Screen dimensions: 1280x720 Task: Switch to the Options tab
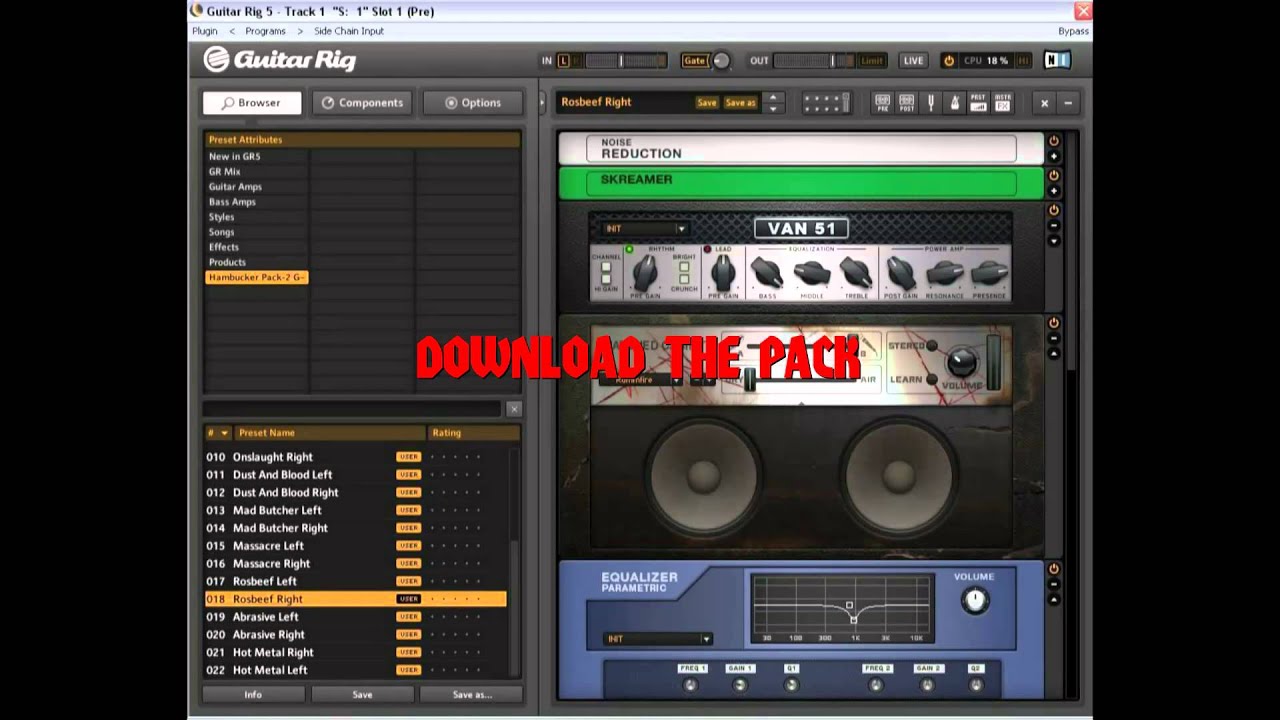pos(472,103)
